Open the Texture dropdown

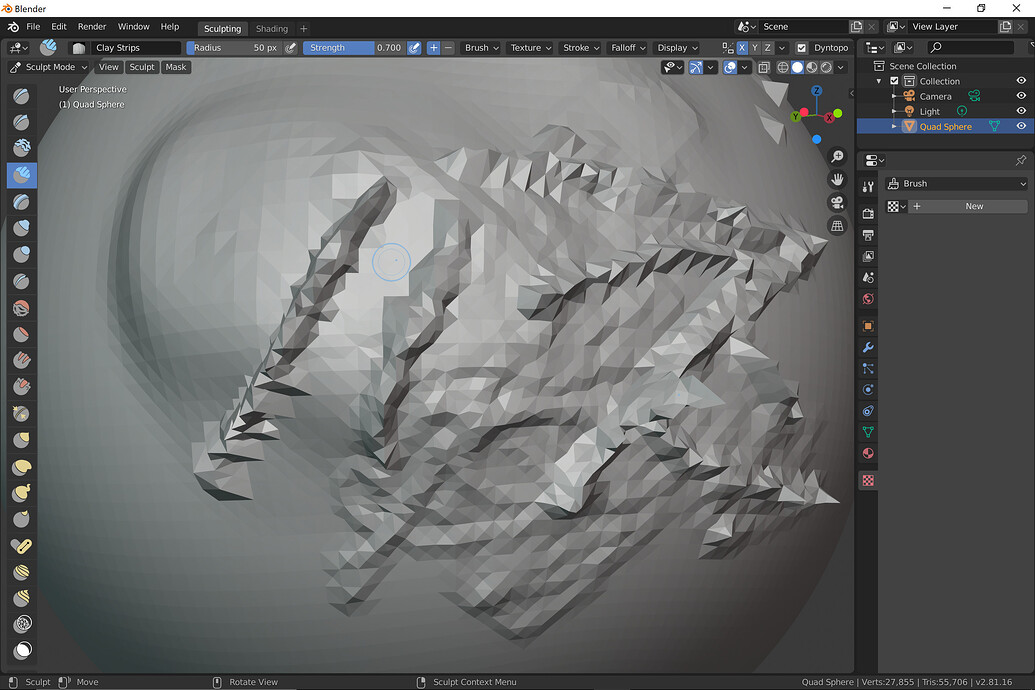click(531, 48)
